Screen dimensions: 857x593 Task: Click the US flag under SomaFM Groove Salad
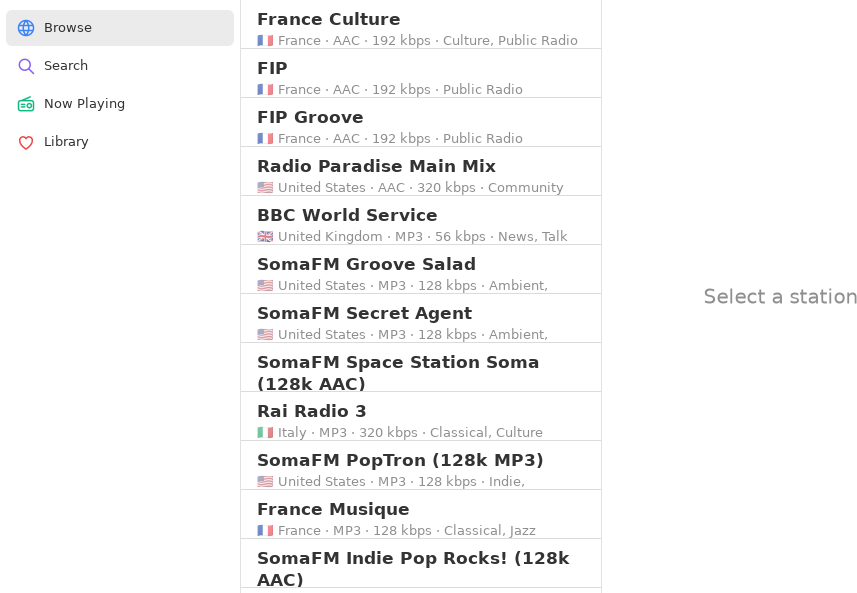pyautogui.click(x=265, y=285)
